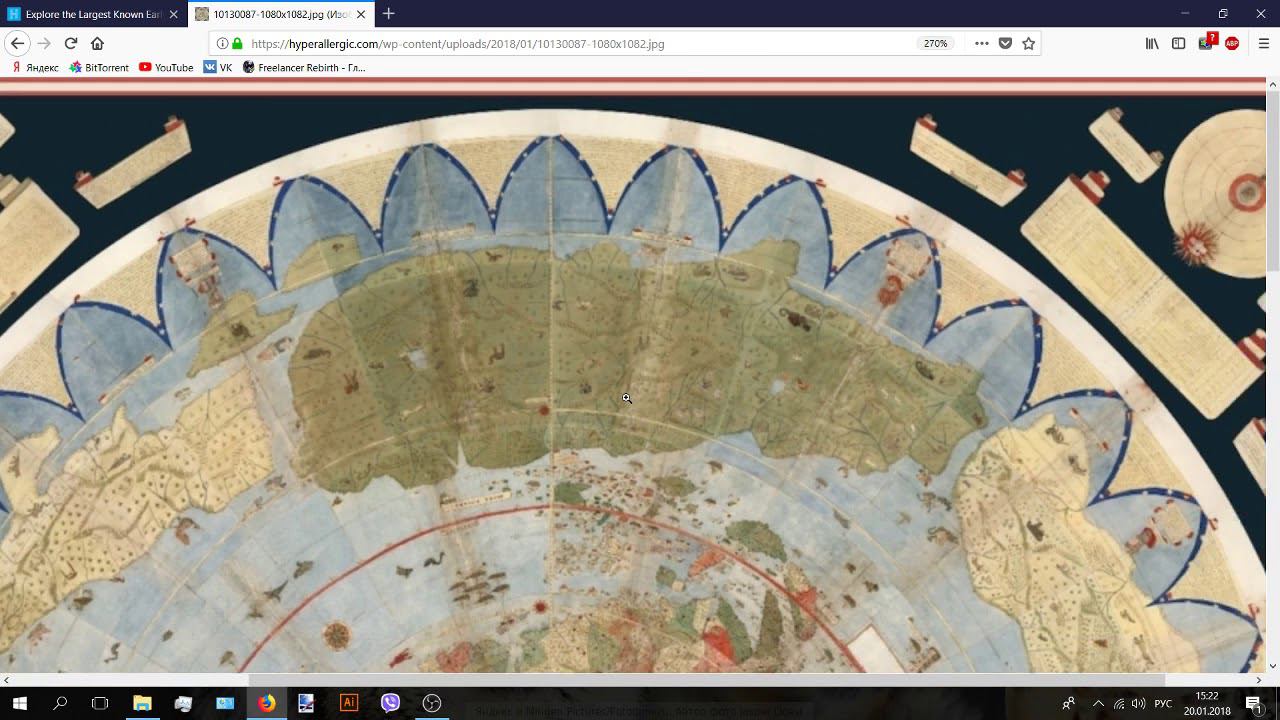
Task: Open Viber from the taskbar
Action: [390, 703]
